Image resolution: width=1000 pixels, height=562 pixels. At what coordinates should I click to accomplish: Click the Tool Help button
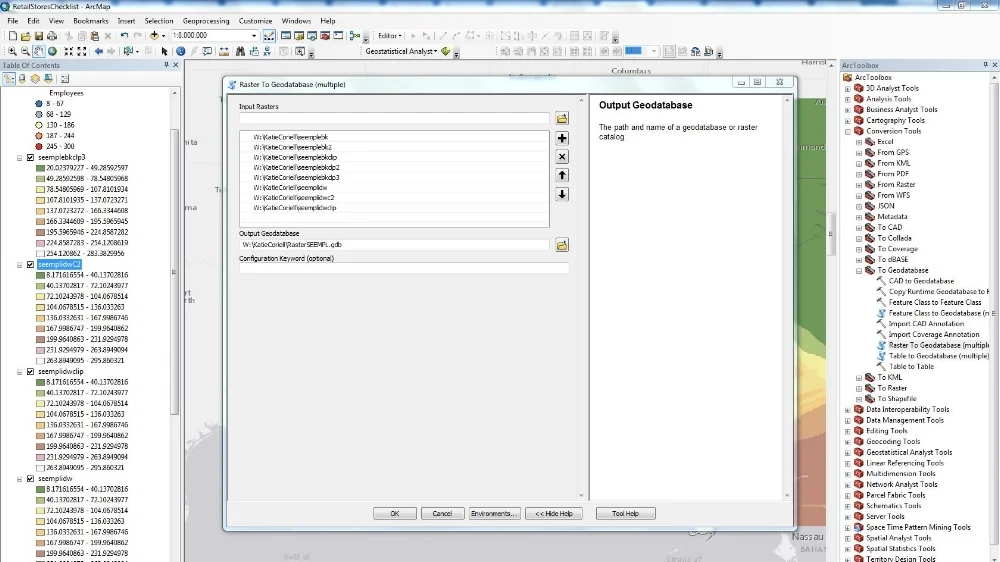tap(626, 514)
